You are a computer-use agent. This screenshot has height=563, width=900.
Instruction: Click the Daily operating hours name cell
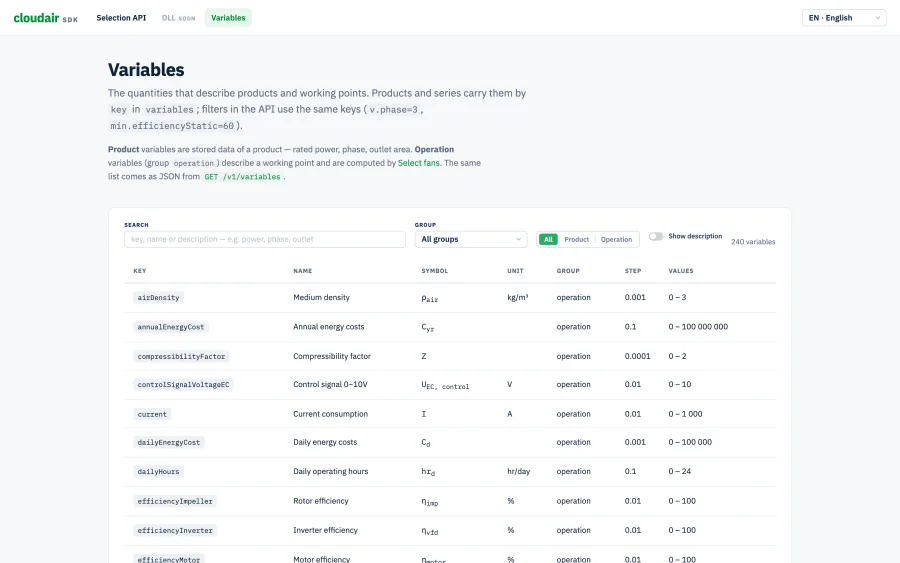(331, 471)
